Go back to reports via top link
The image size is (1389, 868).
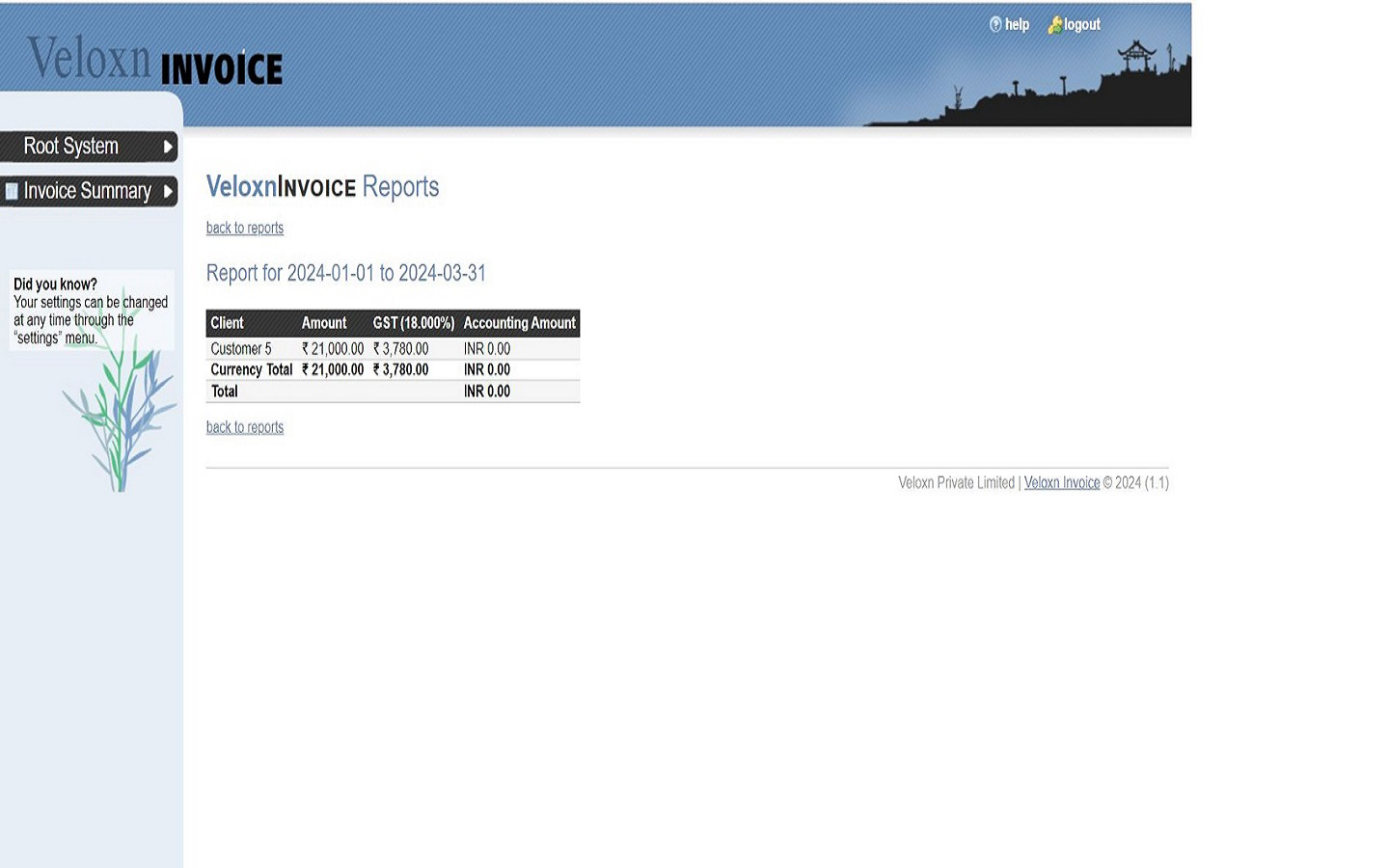point(245,229)
